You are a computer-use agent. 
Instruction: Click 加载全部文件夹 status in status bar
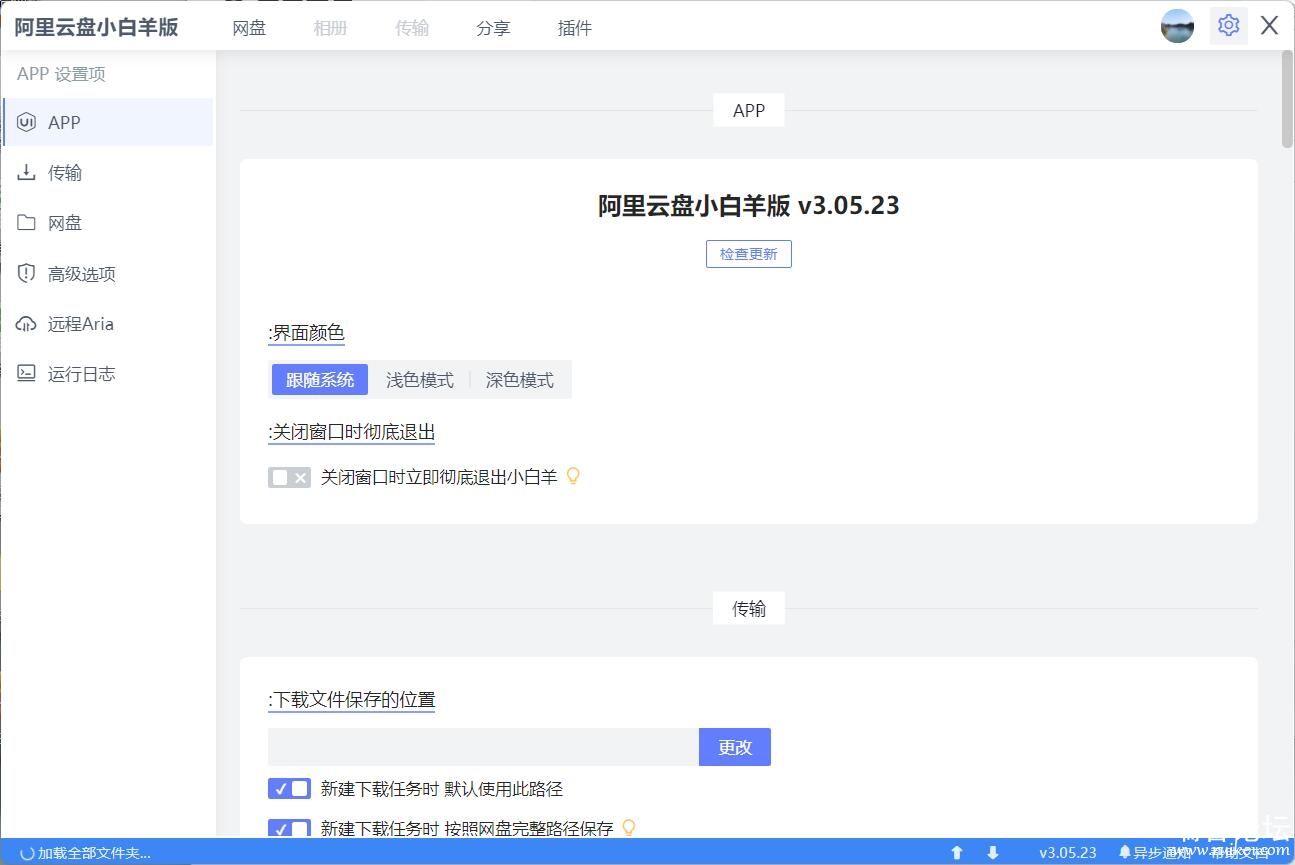[x=86, y=853]
